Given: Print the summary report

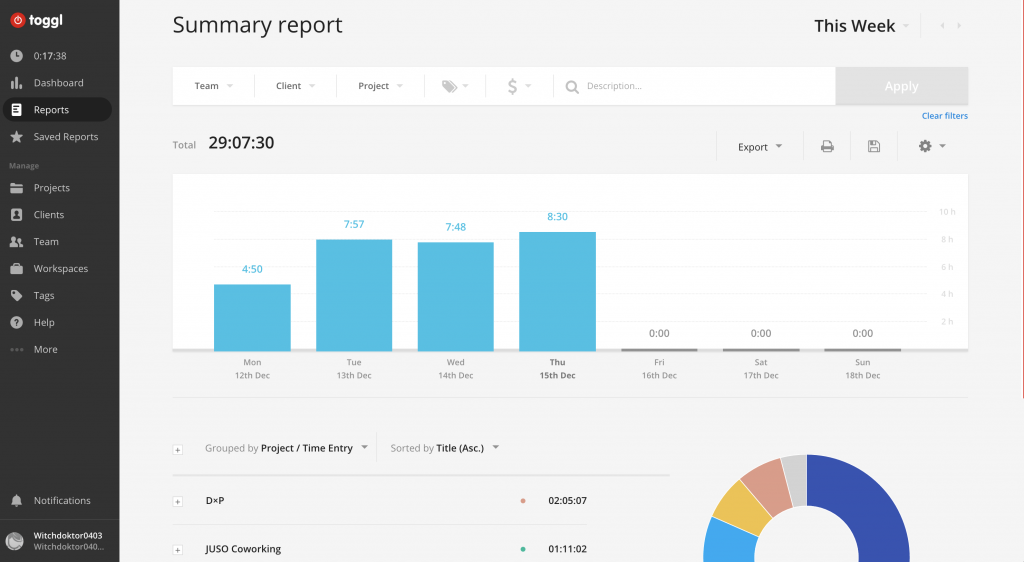Looking at the screenshot, I should click(x=827, y=146).
